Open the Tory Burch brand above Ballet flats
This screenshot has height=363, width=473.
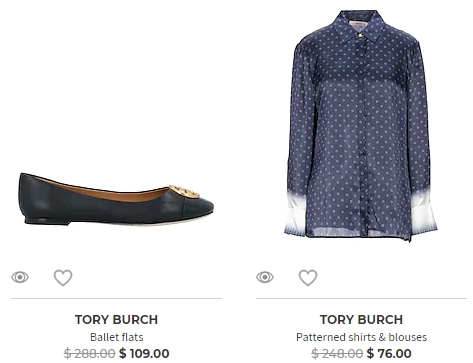coord(116,320)
